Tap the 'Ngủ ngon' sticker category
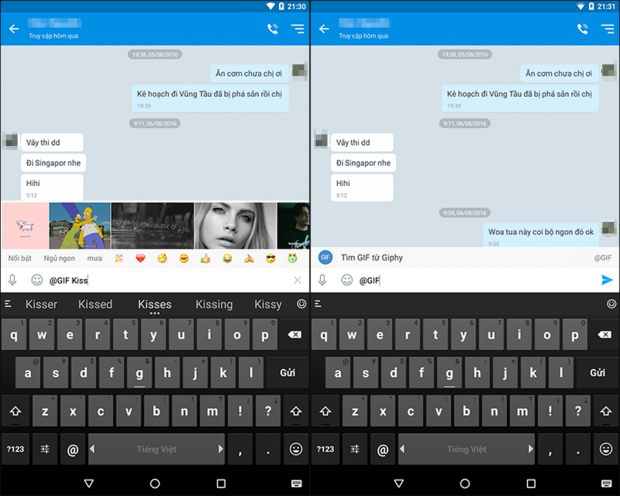The width and height of the screenshot is (620, 496). (x=59, y=258)
